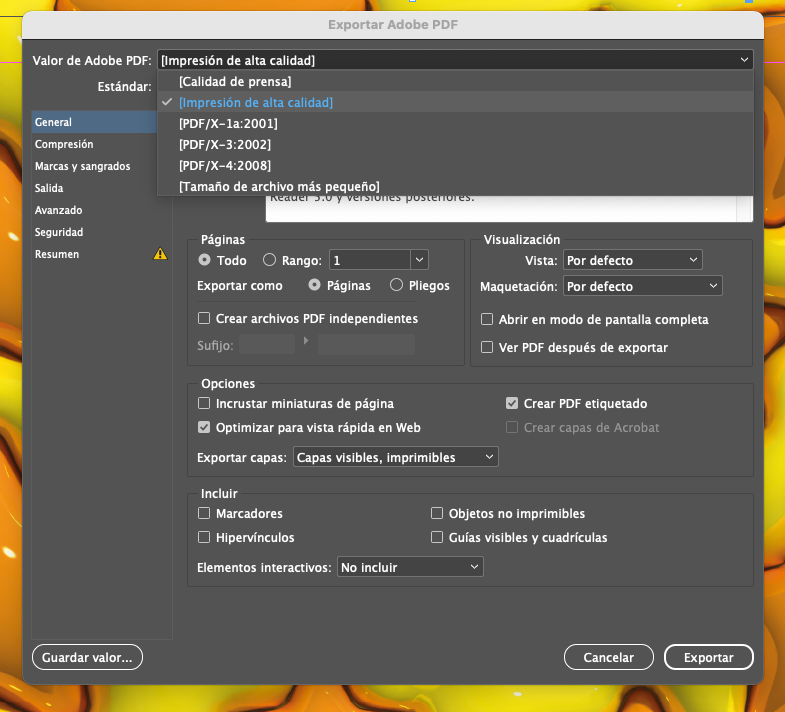Choose [PDF/X-3:2002] preset
Screen dimensions: 785x712
click(x=455, y=145)
